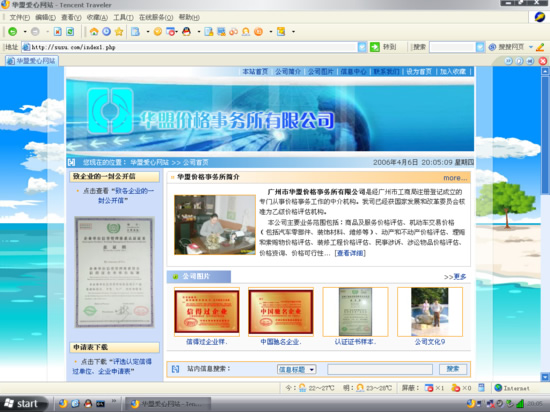
Task: Click the red Stop page icon
Action: (58, 32)
